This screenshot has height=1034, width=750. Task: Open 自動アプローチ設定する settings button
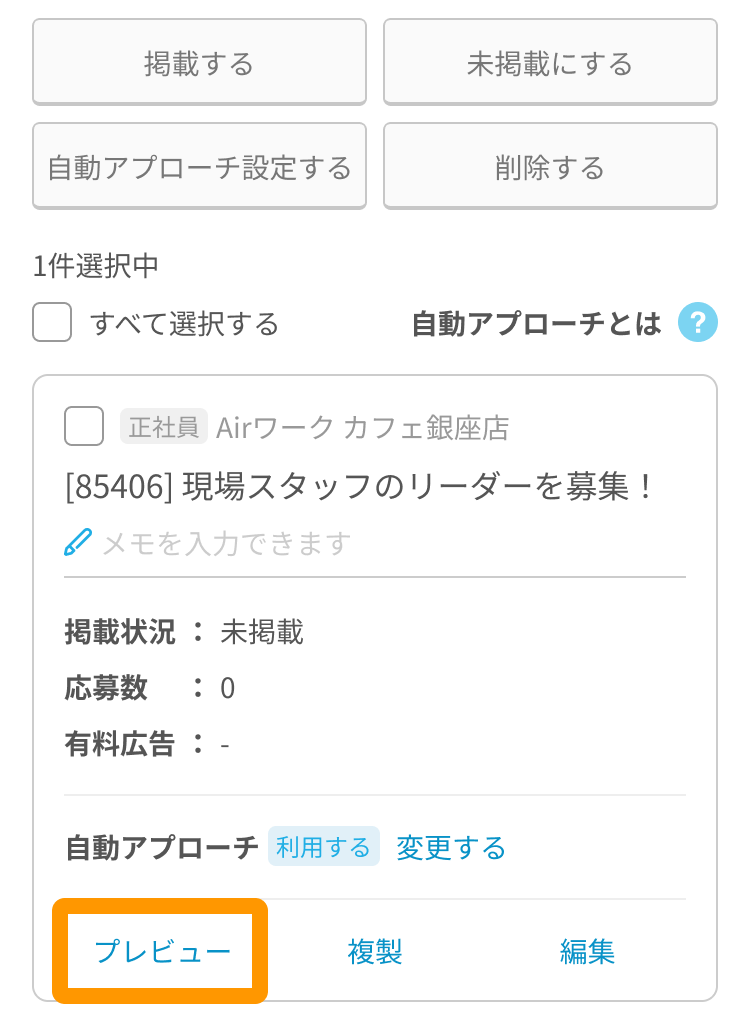coord(199,167)
